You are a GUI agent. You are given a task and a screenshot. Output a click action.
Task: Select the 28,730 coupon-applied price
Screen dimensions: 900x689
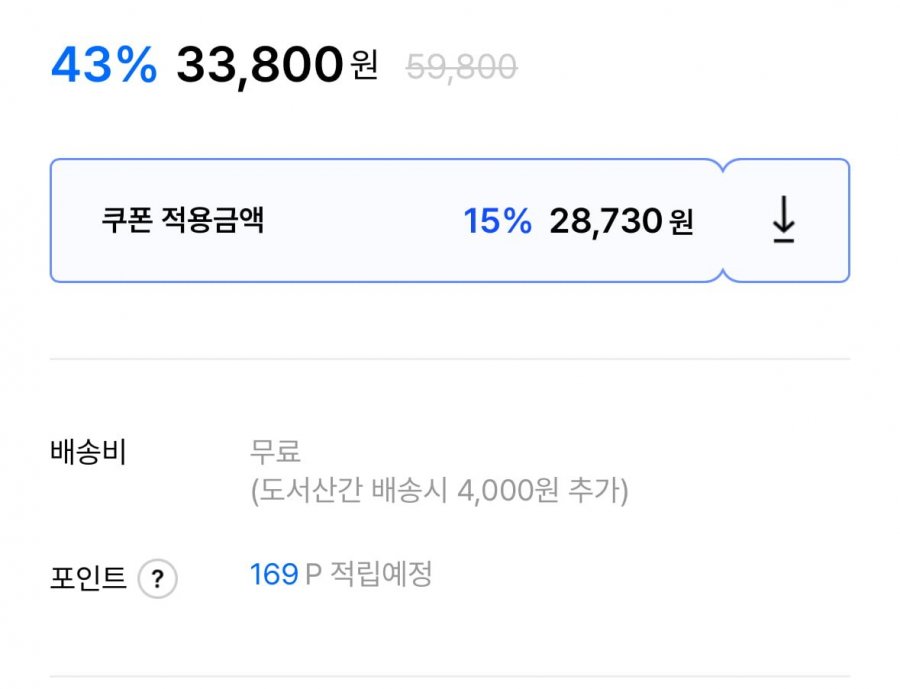point(605,221)
